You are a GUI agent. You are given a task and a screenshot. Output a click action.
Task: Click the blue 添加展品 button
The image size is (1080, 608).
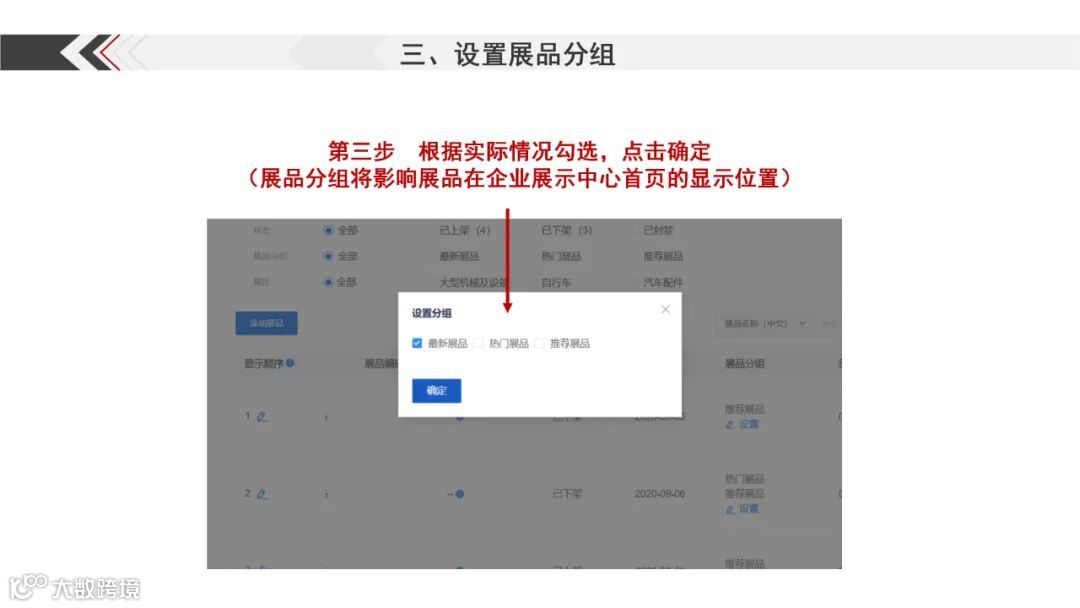point(267,323)
